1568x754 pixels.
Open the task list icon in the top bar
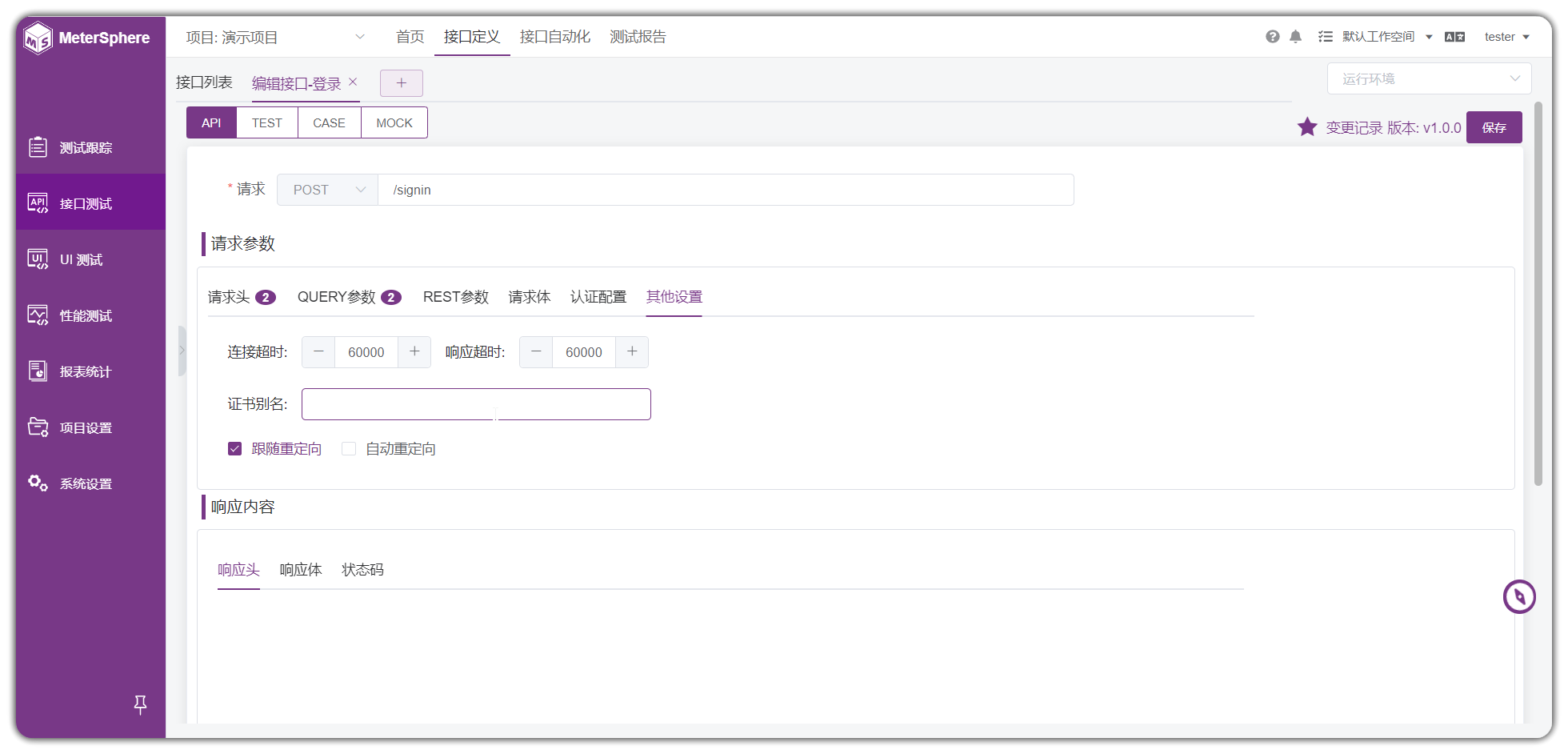(x=1326, y=37)
